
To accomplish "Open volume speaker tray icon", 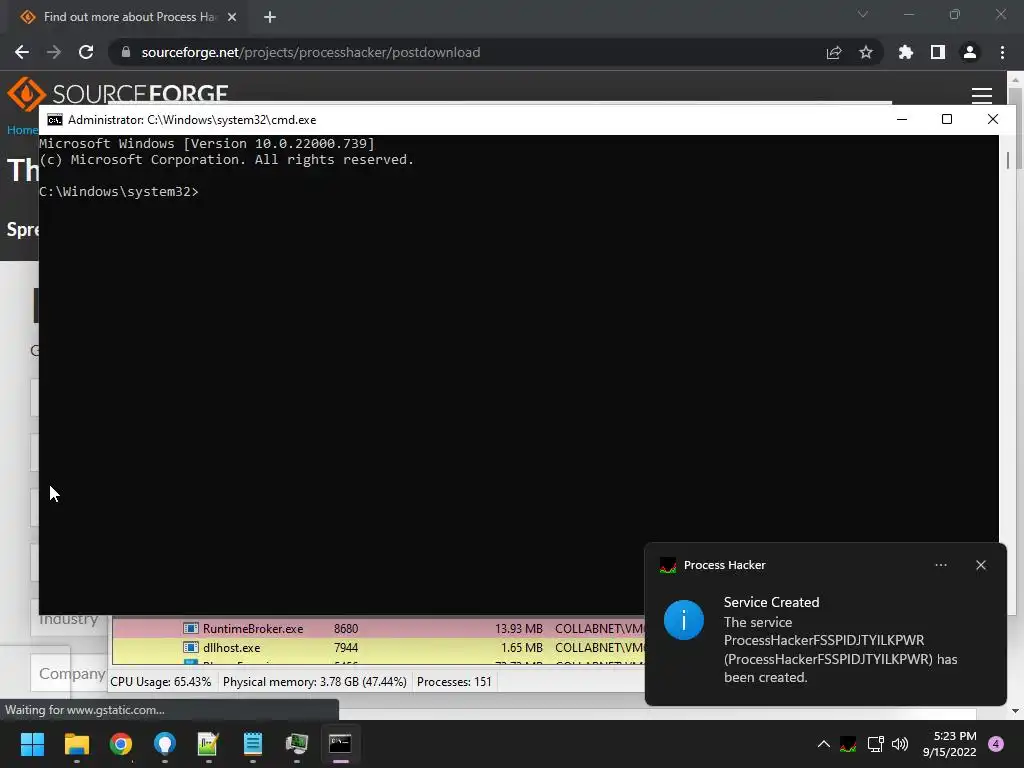I will pos(900,744).
